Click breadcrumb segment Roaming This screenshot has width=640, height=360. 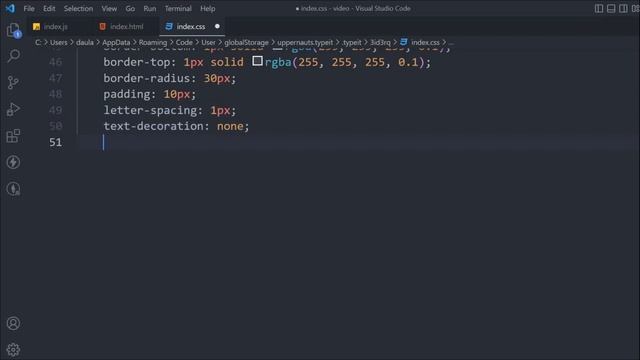tap(153, 42)
